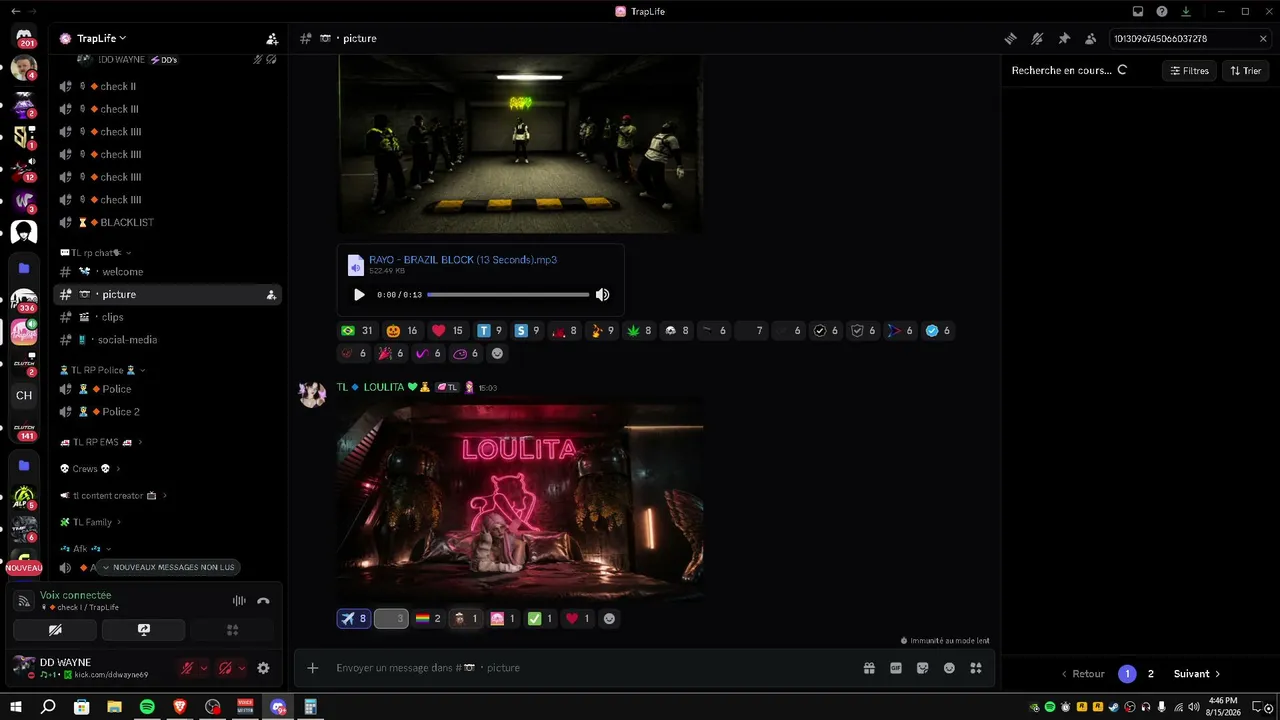Open the voice activities button
The height and width of the screenshot is (720, 1280).
coord(232,630)
